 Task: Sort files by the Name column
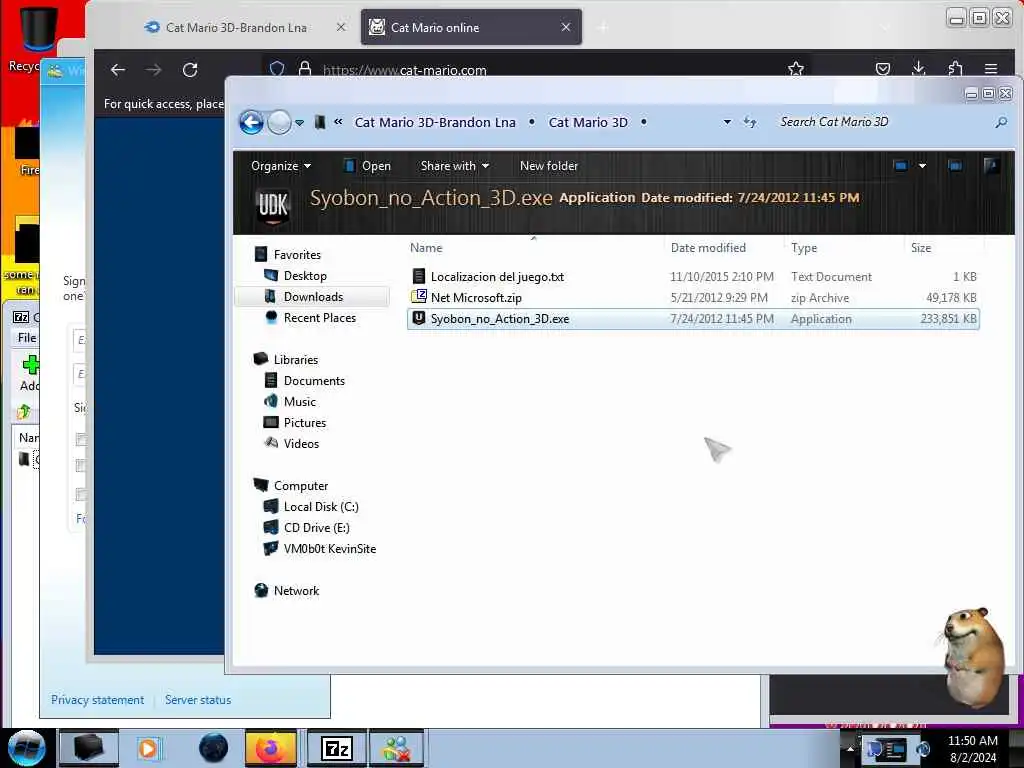(426, 248)
